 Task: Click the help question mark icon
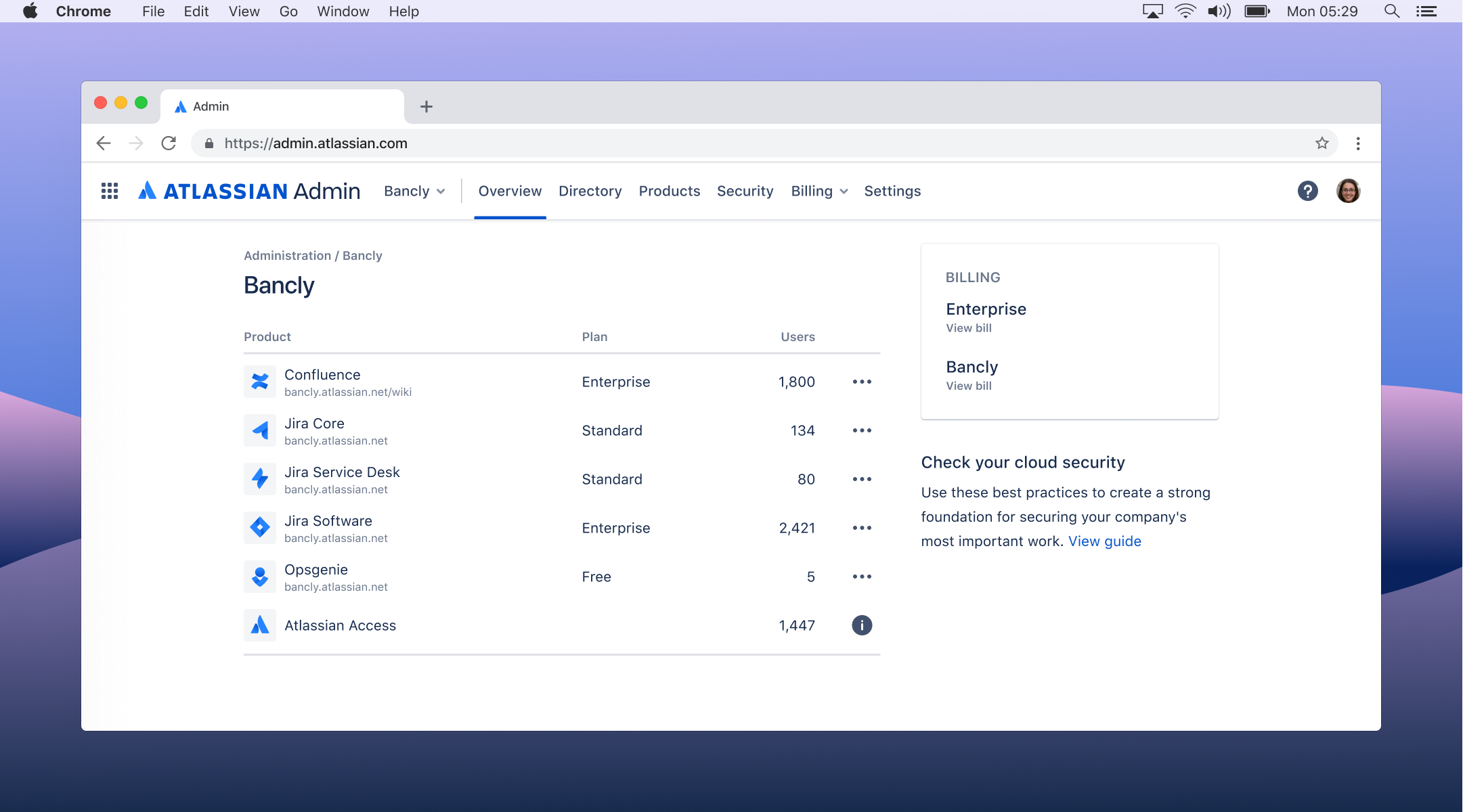[1308, 191]
